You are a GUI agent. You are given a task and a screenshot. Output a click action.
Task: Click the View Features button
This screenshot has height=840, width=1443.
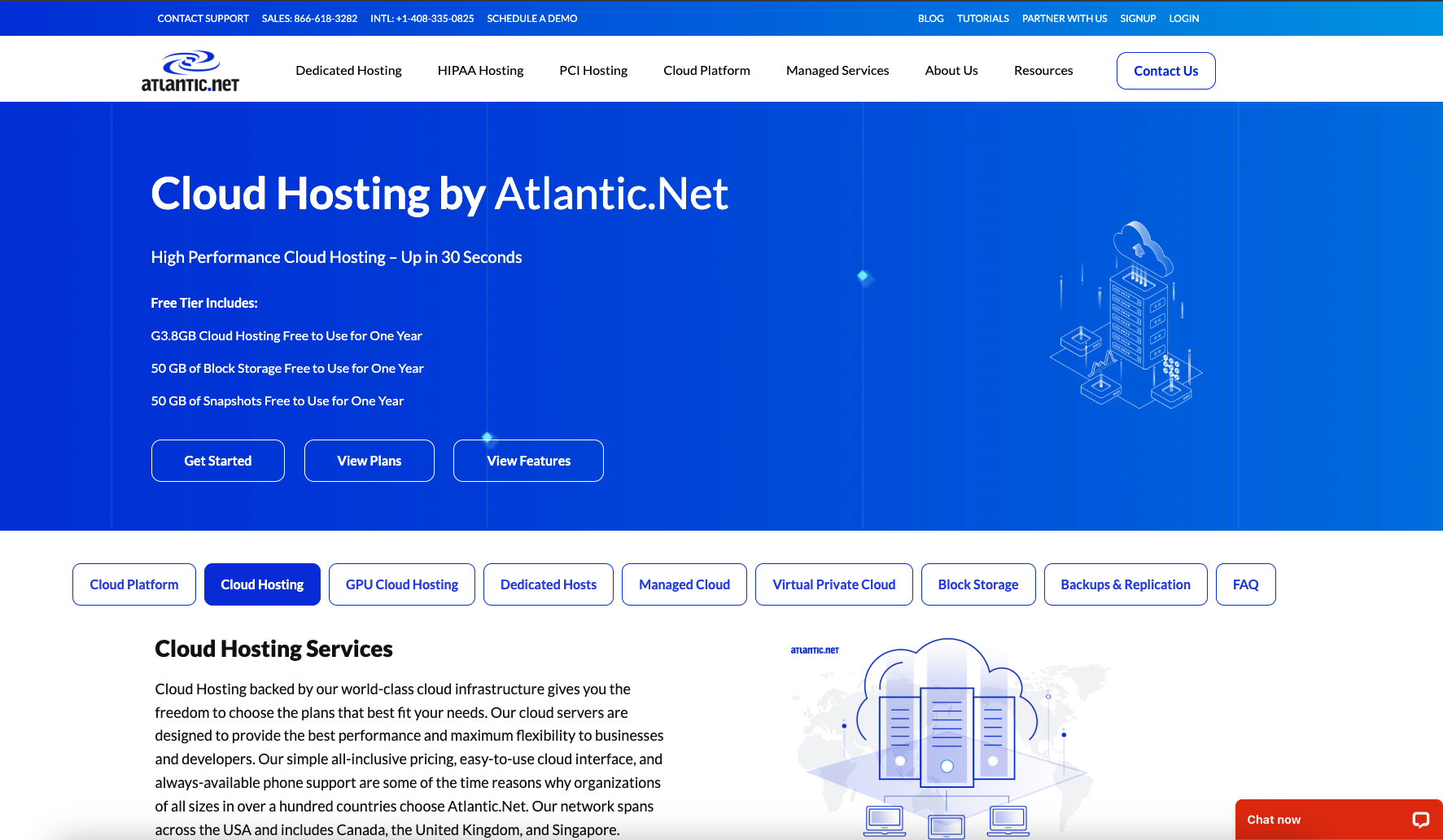pyautogui.click(x=528, y=460)
